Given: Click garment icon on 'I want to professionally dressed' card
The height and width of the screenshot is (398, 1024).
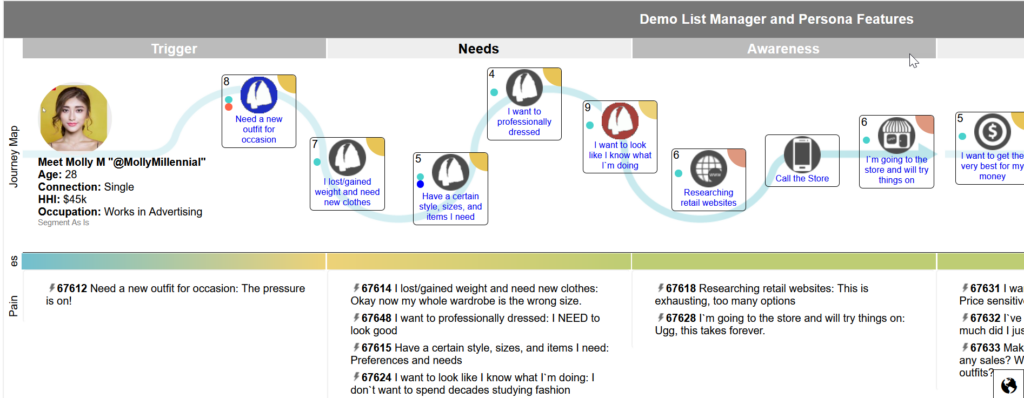Looking at the screenshot, I should 525,89.
